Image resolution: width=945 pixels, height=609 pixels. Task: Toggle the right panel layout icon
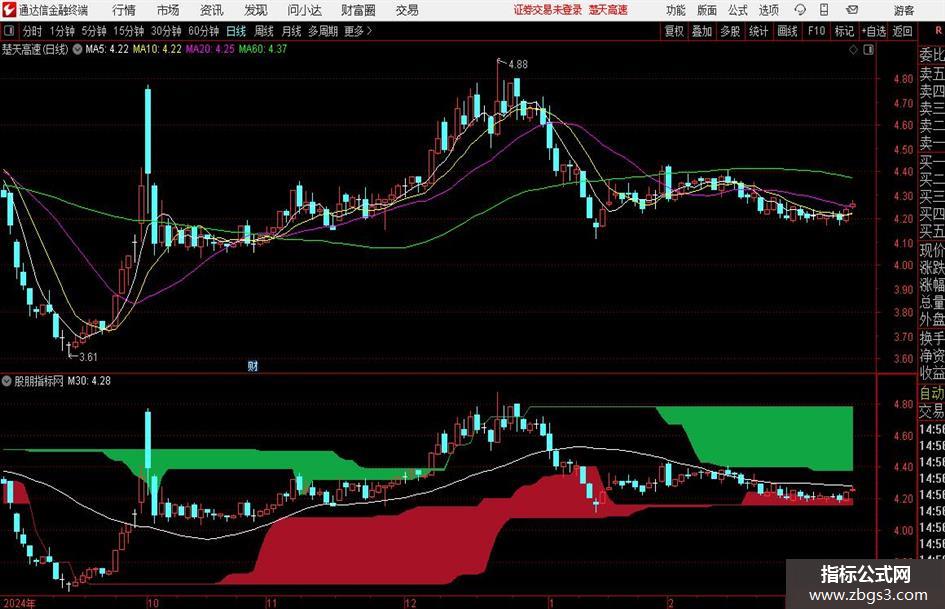coord(868,50)
